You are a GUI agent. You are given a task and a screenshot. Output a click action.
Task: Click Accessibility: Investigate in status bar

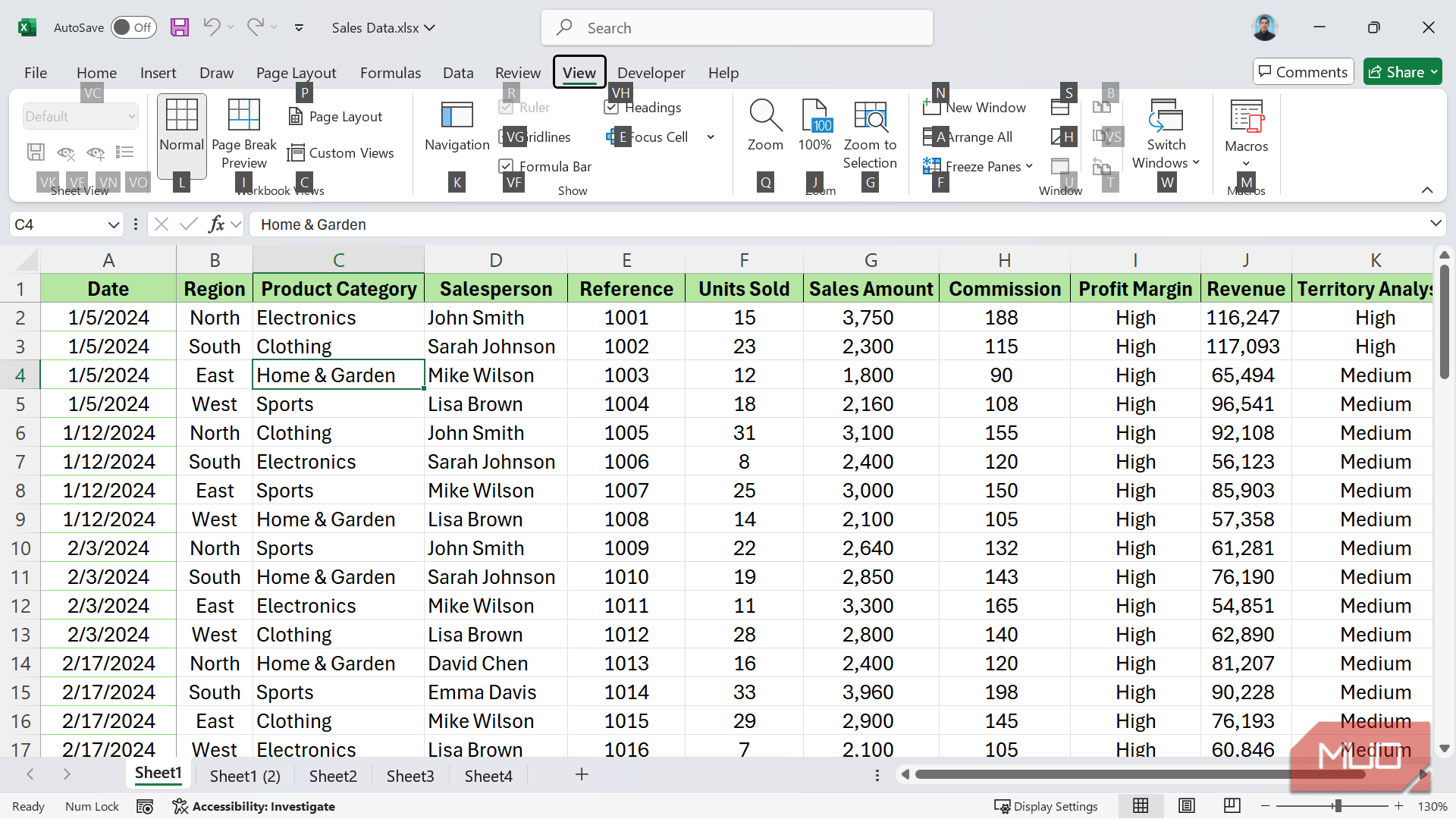(254, 806)
